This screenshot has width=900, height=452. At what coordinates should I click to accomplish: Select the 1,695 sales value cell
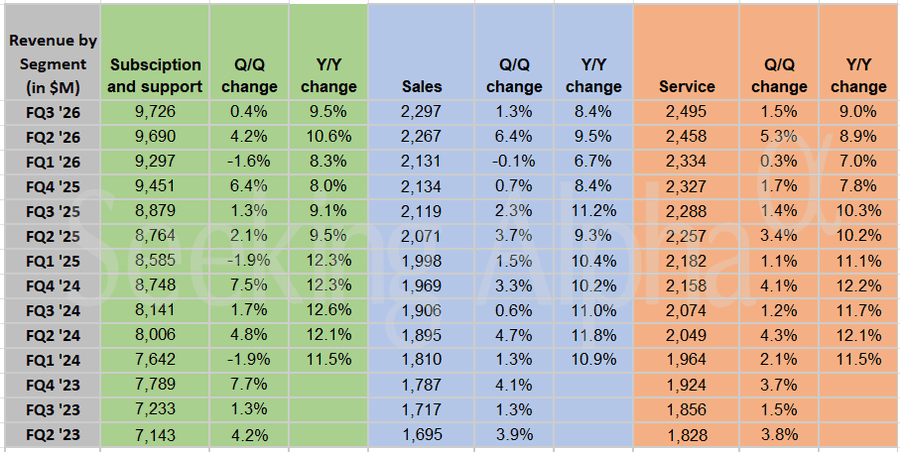[x=421, y=436]
